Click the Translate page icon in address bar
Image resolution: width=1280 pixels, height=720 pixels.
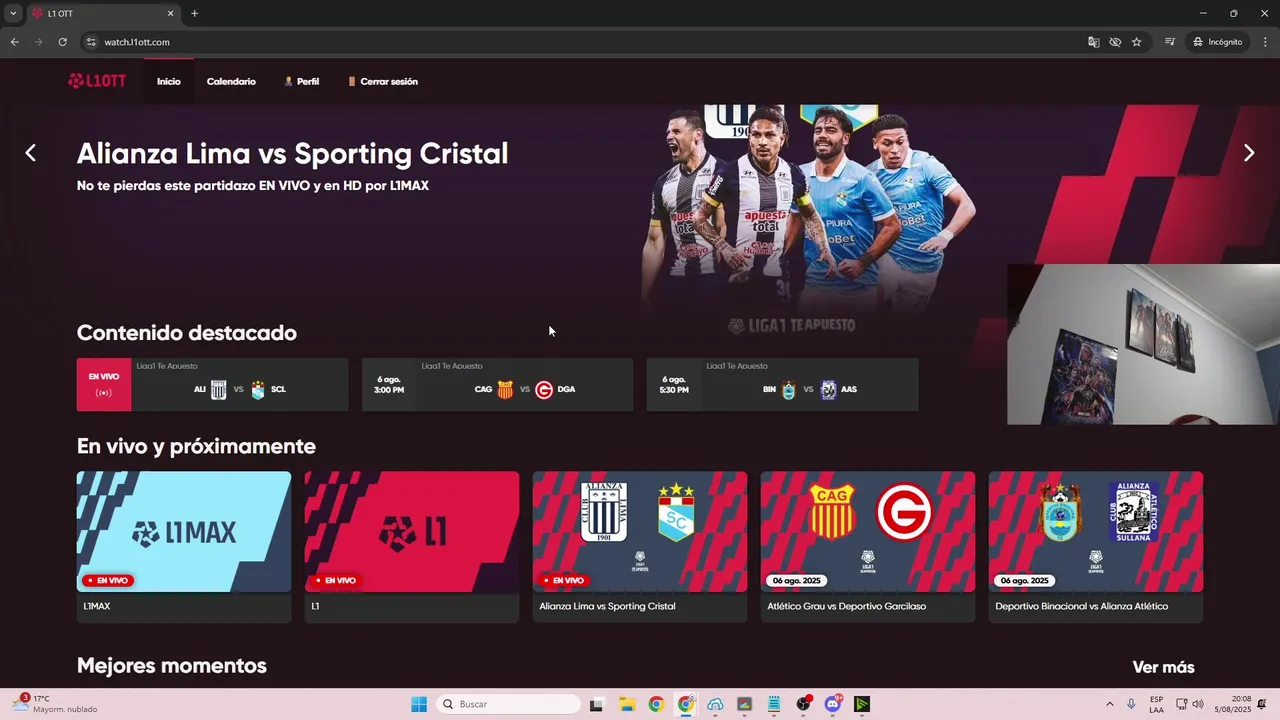tap(1093, 42)
